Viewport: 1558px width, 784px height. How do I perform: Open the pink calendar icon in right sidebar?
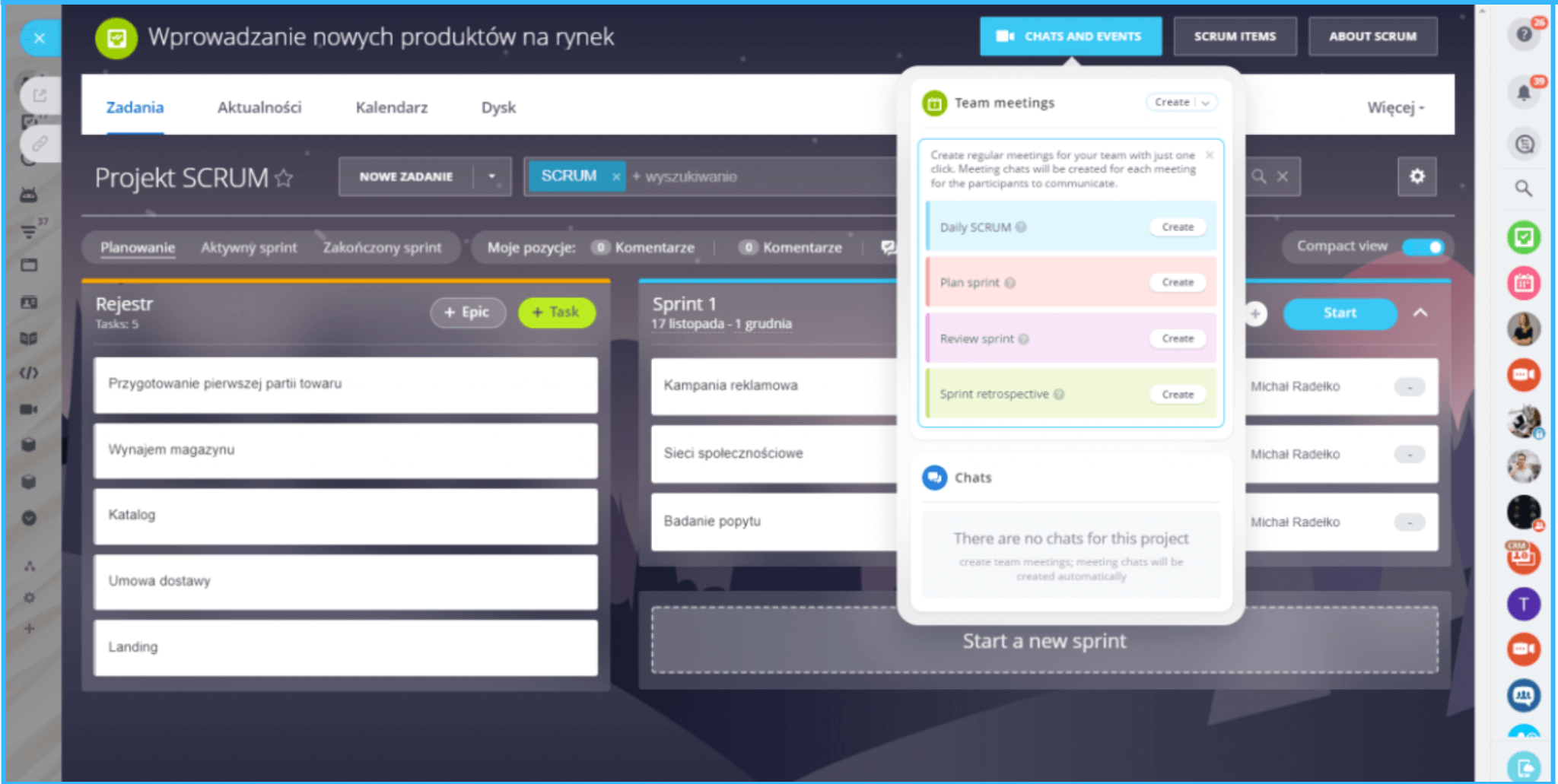(x=1523, y=283)
